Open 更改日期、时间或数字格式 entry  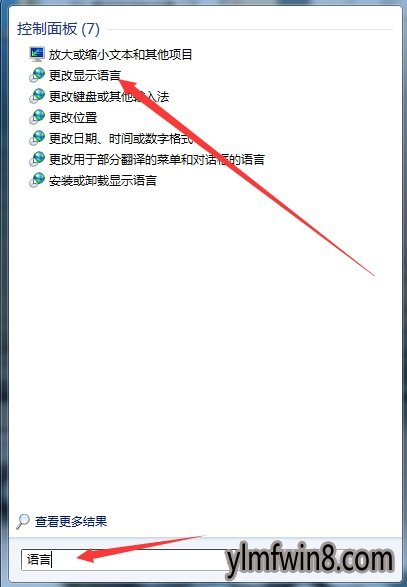(121, 138)
